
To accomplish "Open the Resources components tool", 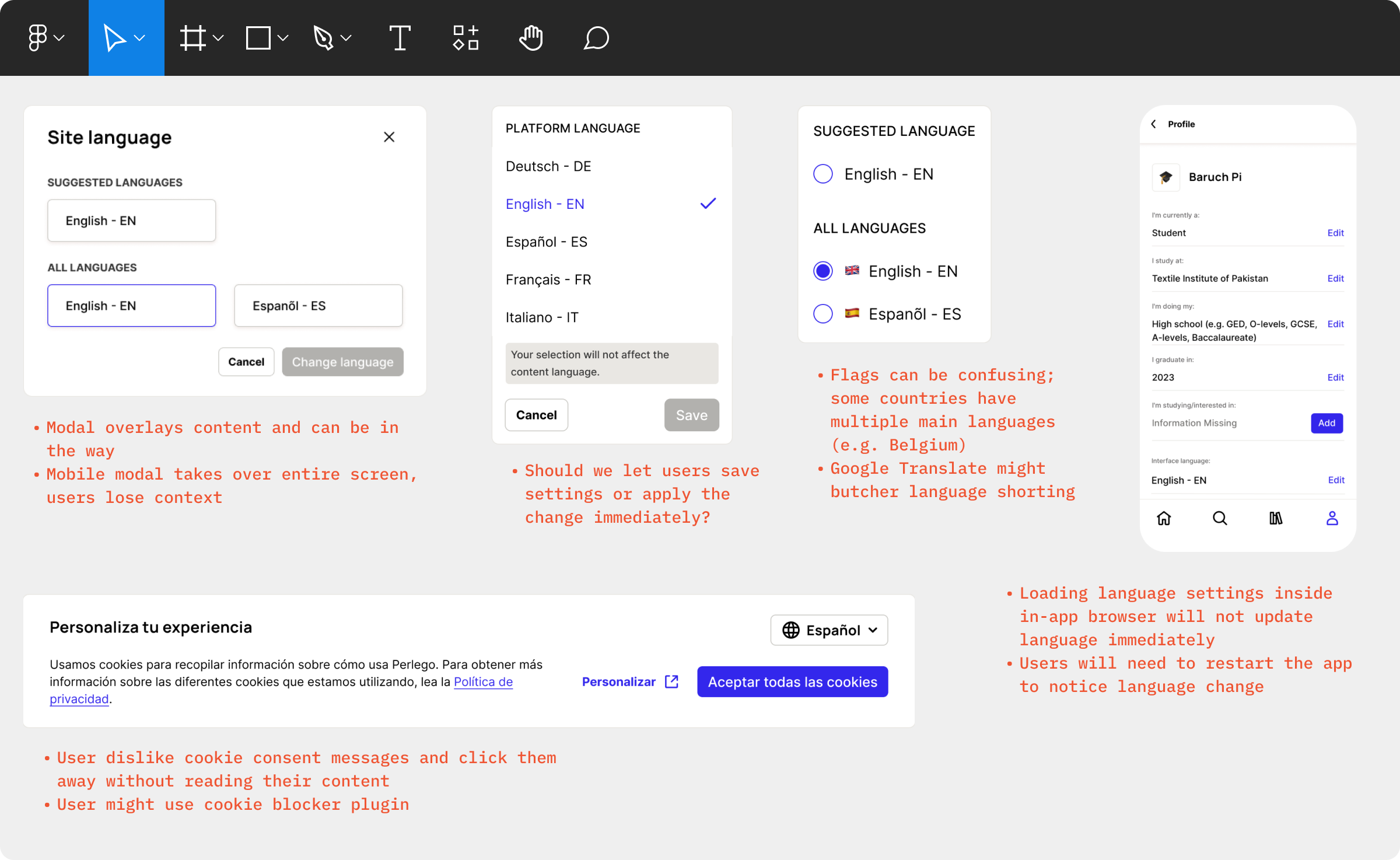I will pyautogui.click(x=466, y=38).
